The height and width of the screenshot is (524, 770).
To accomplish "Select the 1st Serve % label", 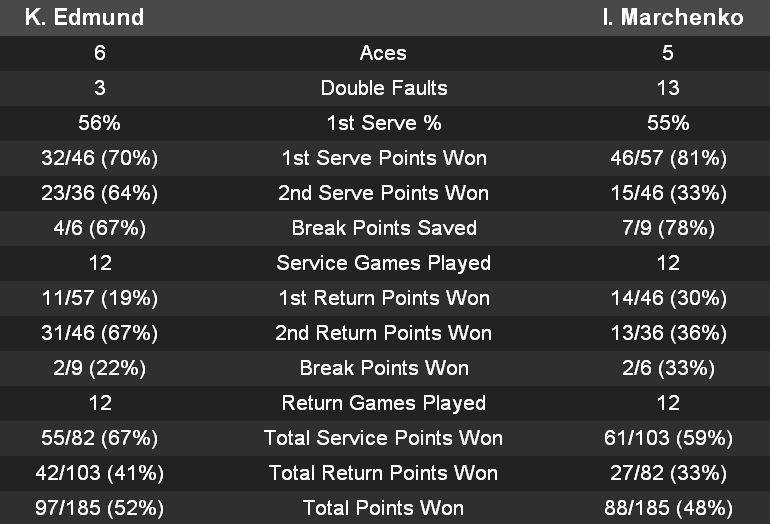I will (x=383, y=123).
